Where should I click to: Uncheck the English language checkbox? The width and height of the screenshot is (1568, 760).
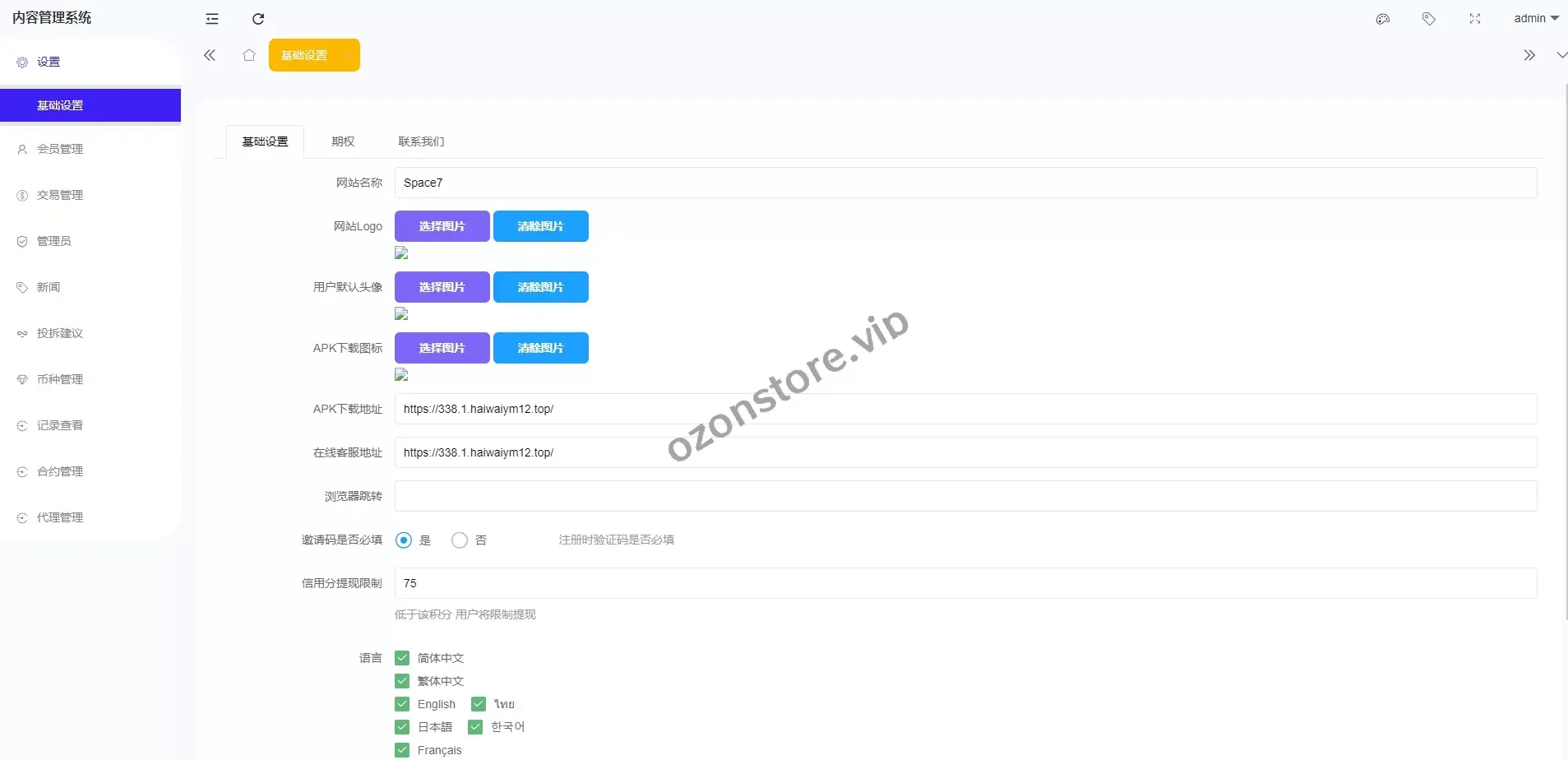pos(402,704)
